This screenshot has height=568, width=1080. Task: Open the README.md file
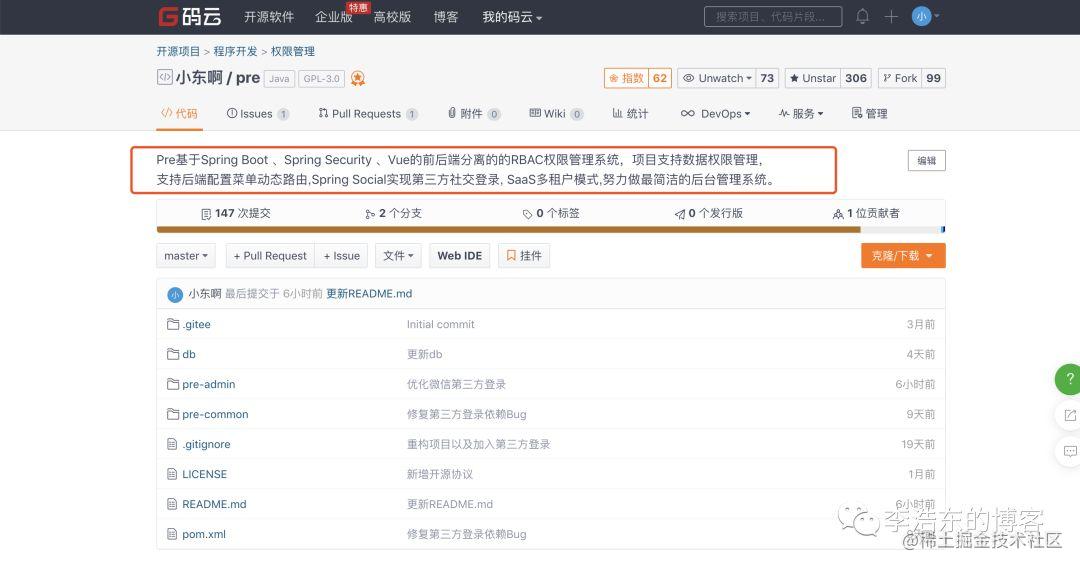[214, 504]
